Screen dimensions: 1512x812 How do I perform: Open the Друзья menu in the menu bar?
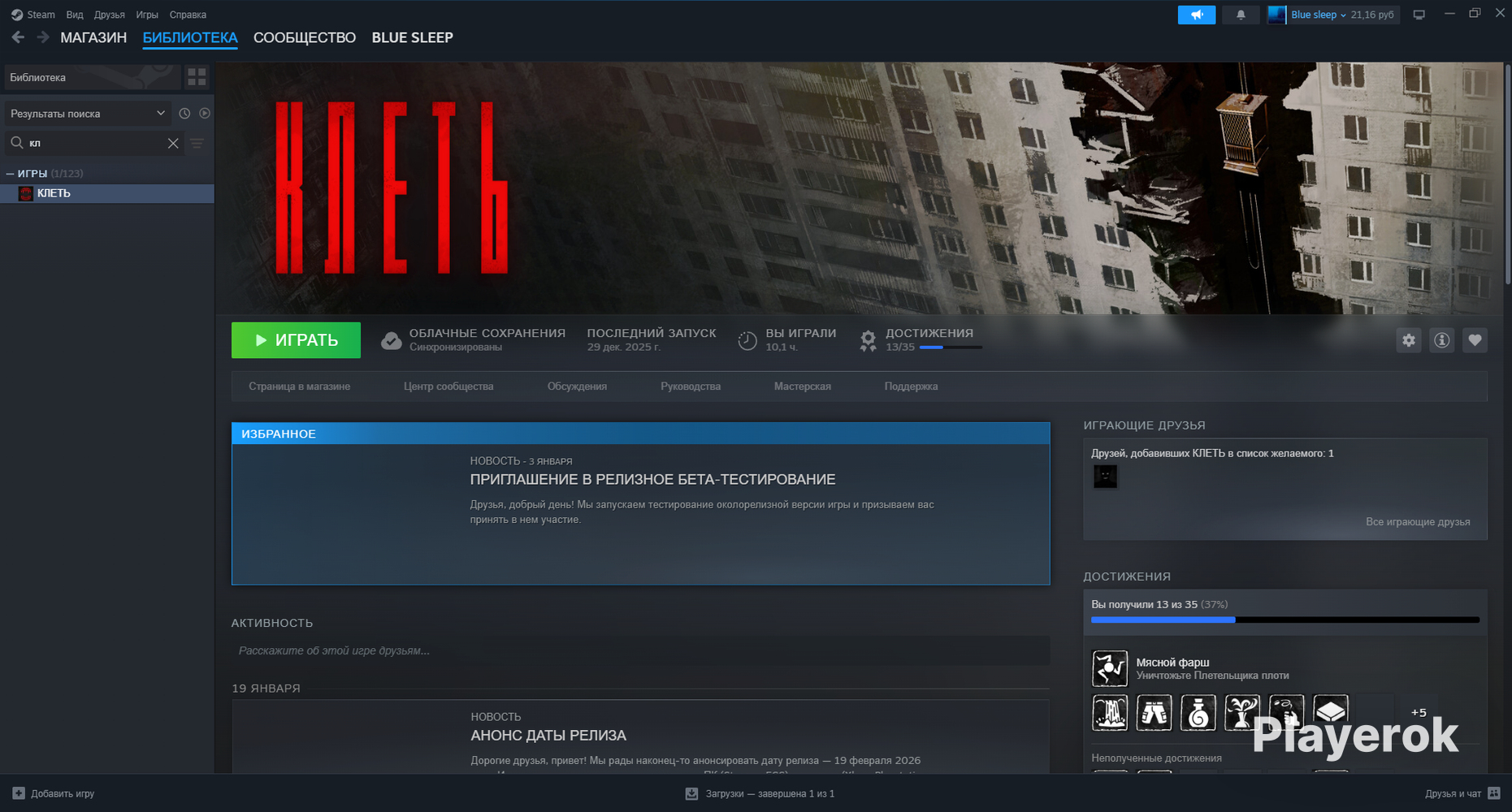(110, 15)
